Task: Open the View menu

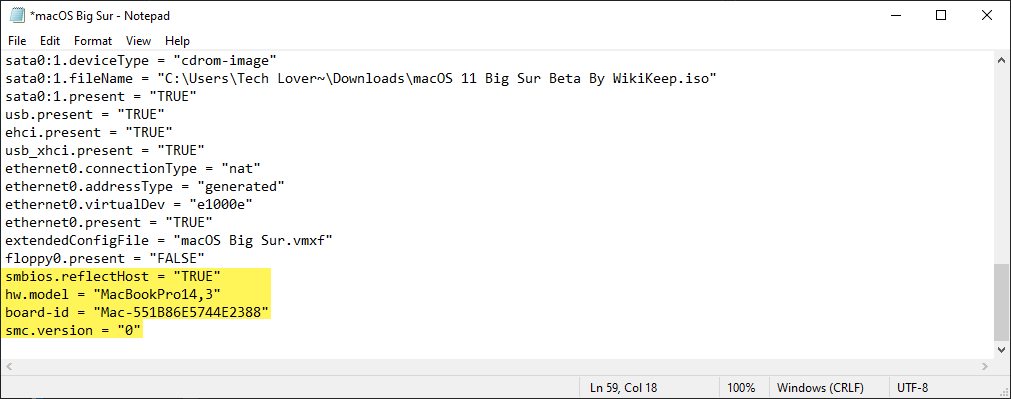Action: pos(138,41)
